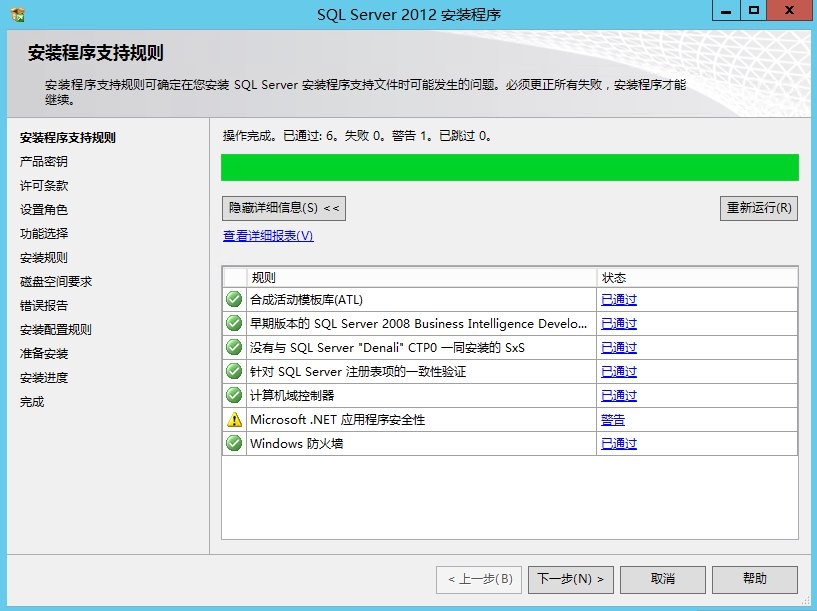Click the green check icon for 计算机域控制器
The image size is (817, 611).
click(x=234, y=395)
